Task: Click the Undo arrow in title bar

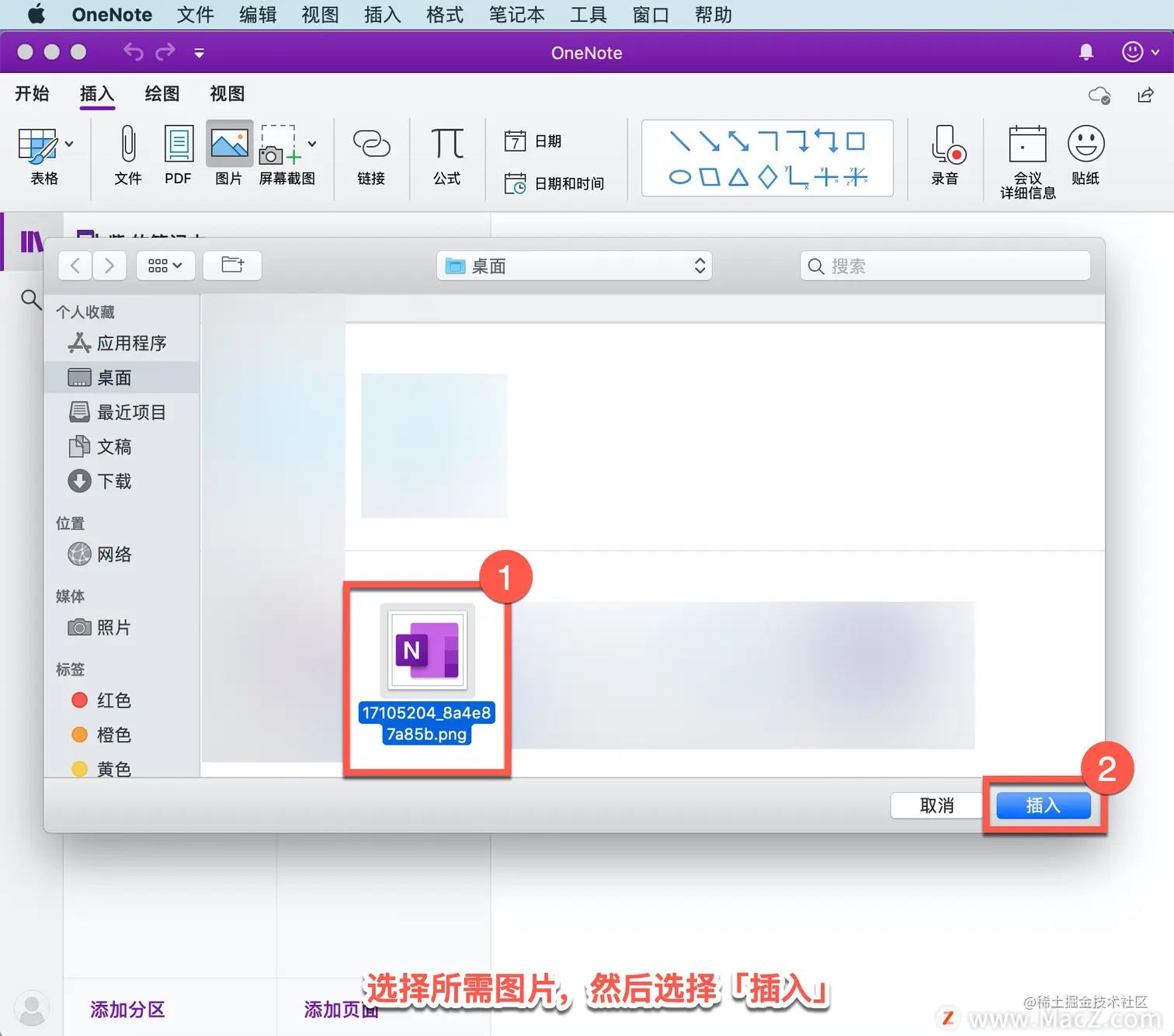Action: (134, 52)
